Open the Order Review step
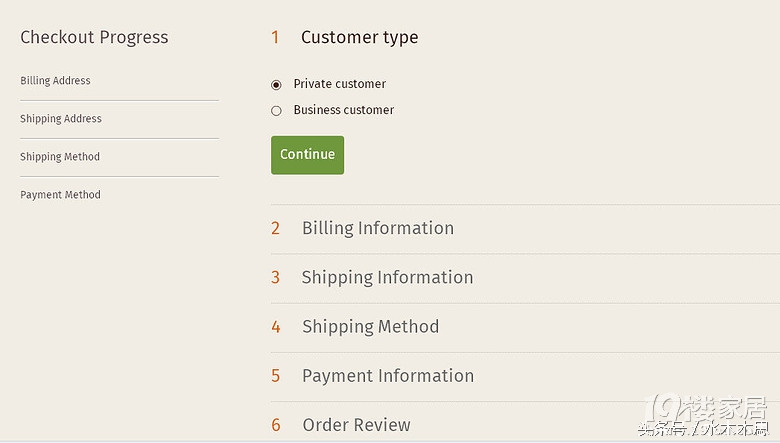Image resolution: width=780 pixels, height=443 pixels. [356, 425]
